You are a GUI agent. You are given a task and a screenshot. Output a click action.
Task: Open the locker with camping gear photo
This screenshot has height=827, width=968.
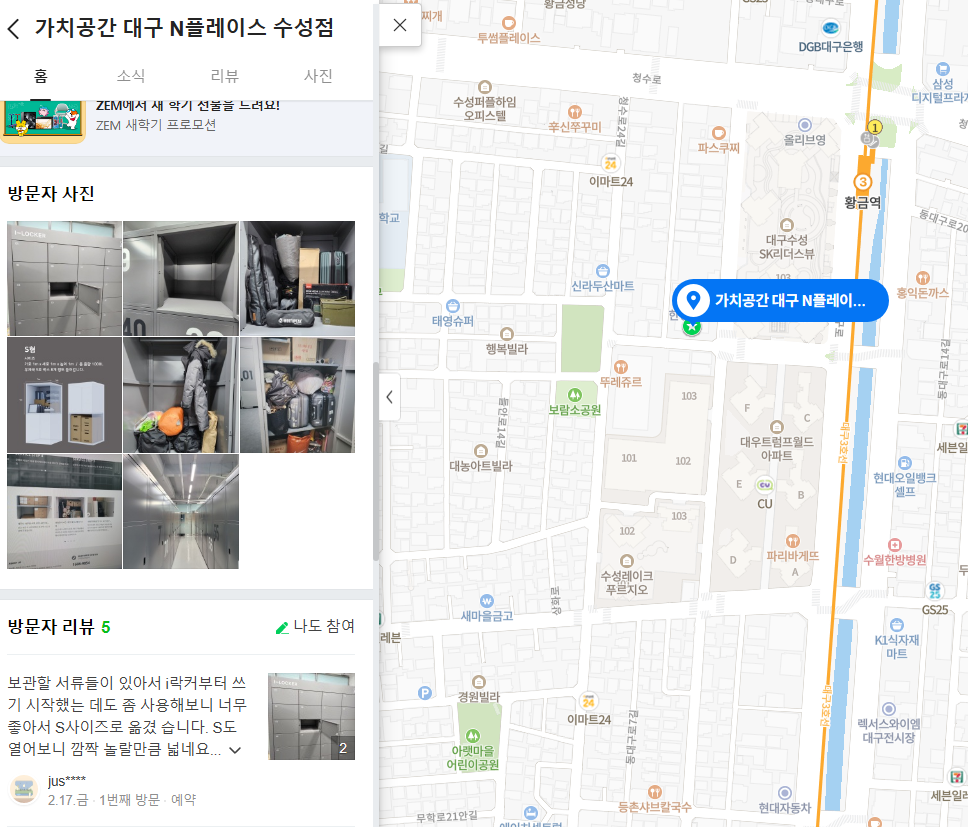tap(298, 278)
